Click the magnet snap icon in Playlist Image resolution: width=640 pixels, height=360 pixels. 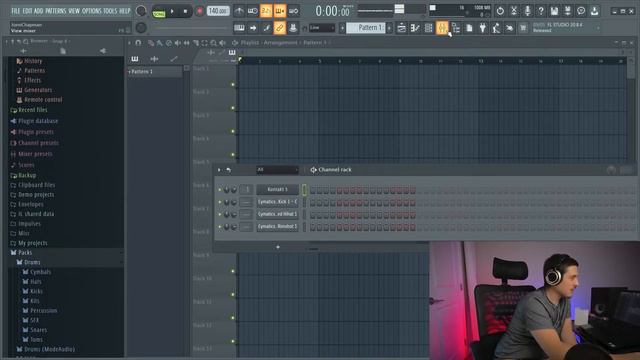[138, 42]
